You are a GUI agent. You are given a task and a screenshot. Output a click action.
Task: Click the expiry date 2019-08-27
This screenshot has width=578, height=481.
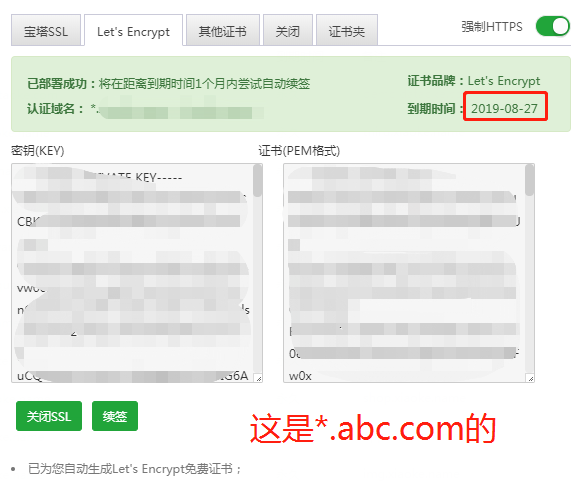(x=504, y=108)
